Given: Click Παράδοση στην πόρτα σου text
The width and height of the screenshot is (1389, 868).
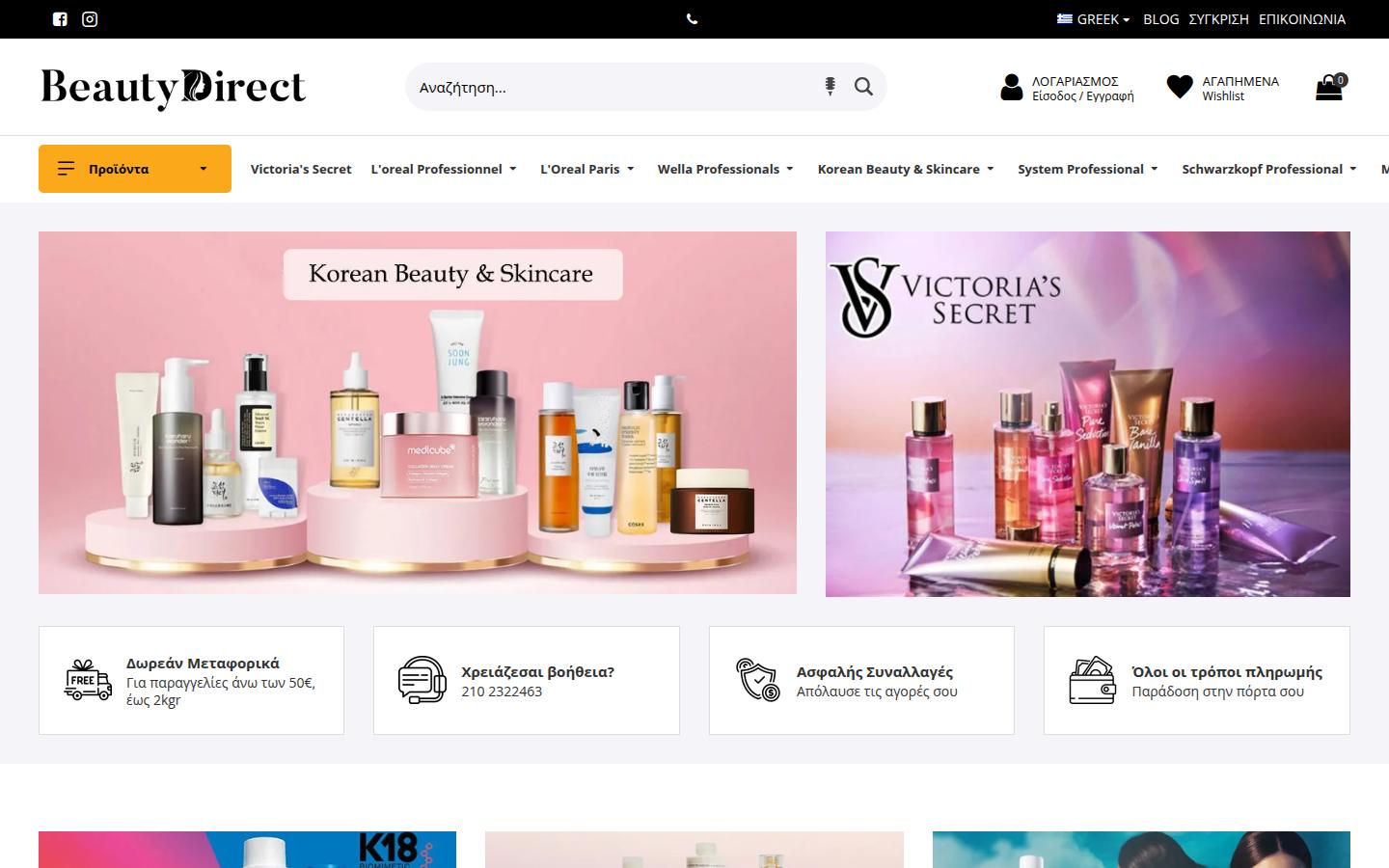Looking at the screenshot, I should [1217, 692].
